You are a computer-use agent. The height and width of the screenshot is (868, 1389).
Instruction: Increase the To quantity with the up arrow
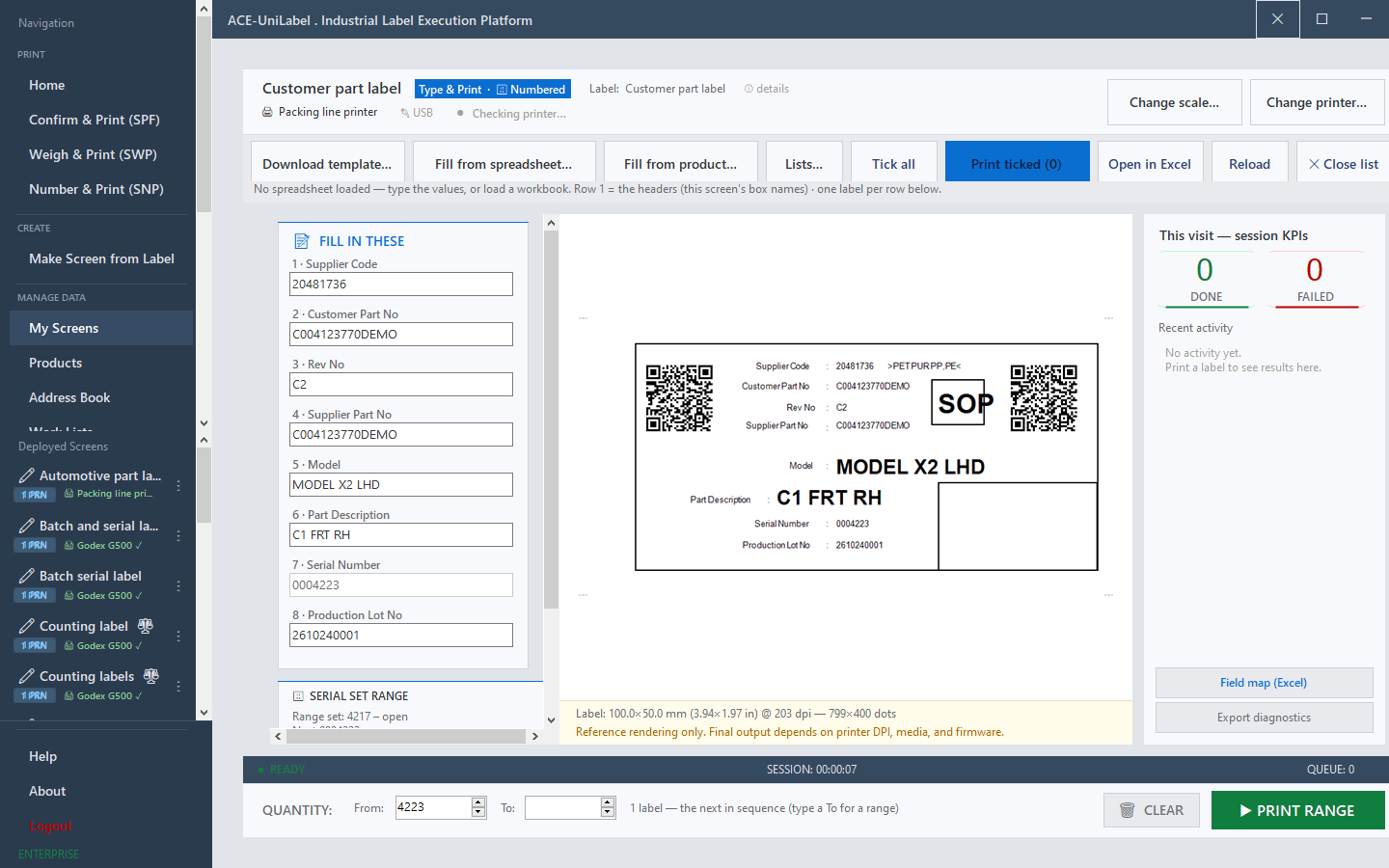[608, 802]
